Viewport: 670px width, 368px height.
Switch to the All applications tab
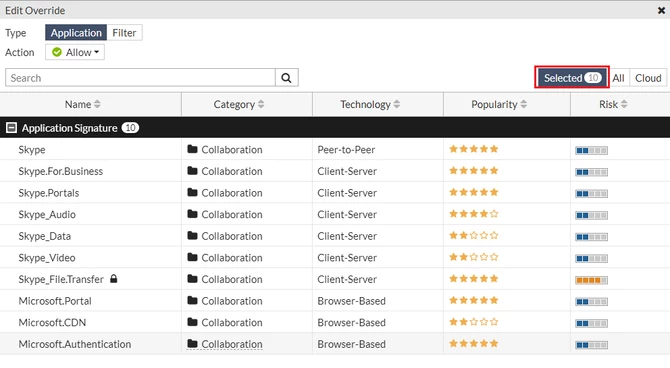click(618, 78)
